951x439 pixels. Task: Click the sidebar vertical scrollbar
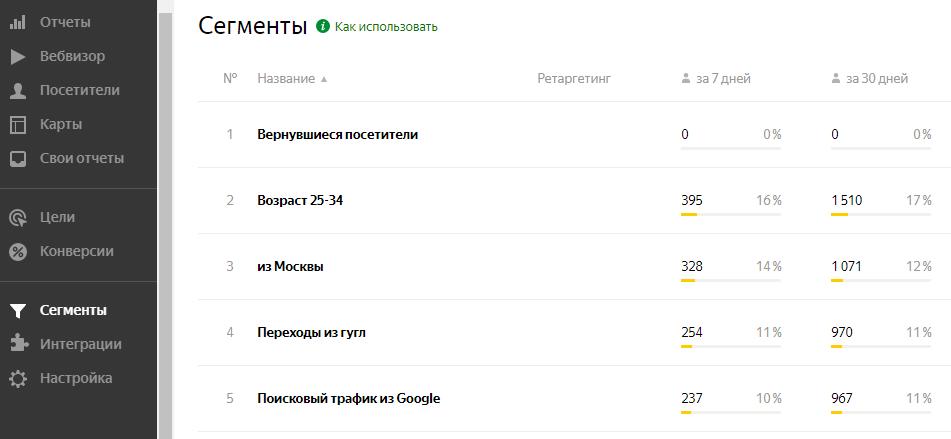point(165,220)
